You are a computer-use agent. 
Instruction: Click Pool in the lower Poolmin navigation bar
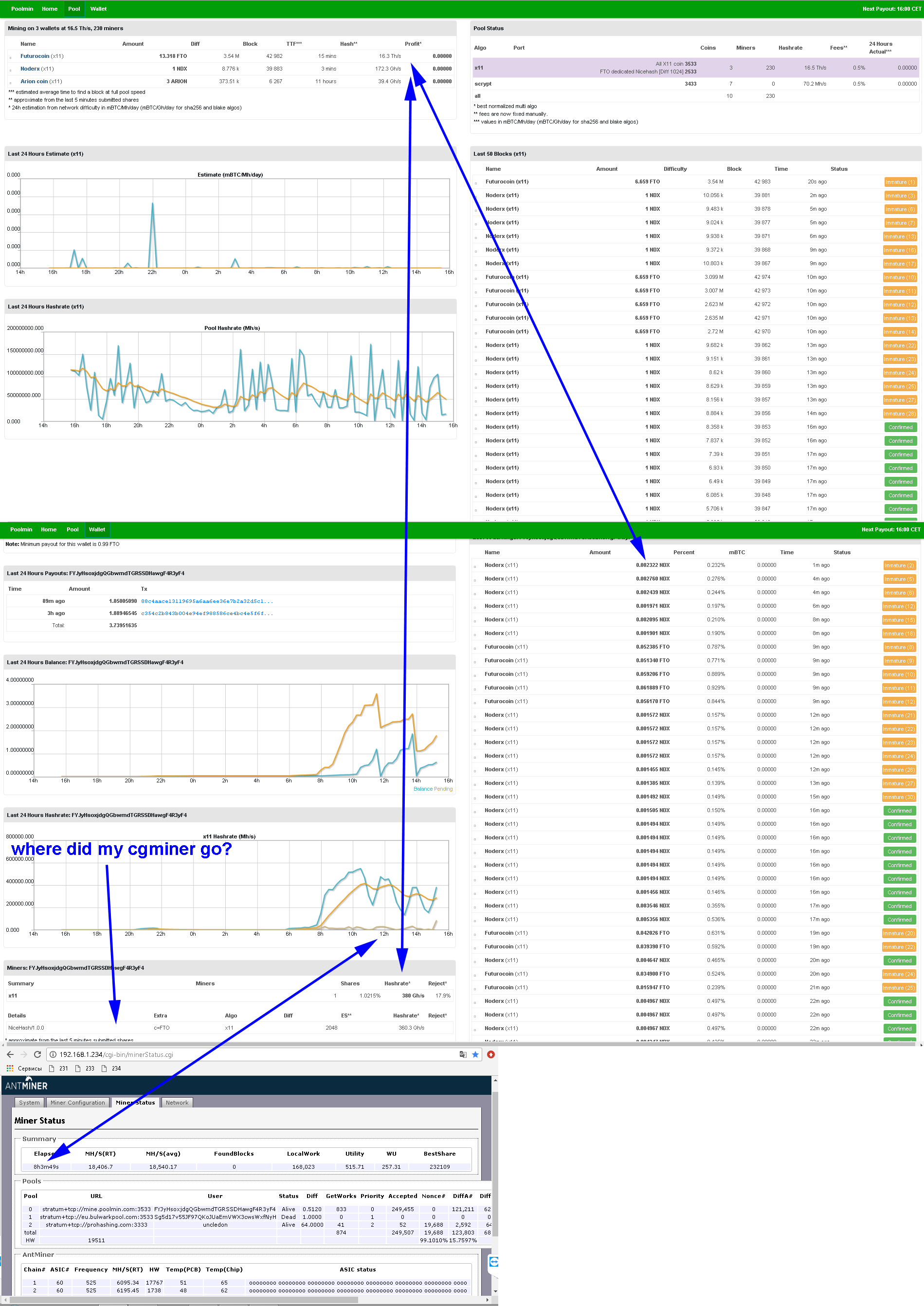click(73, 529)
